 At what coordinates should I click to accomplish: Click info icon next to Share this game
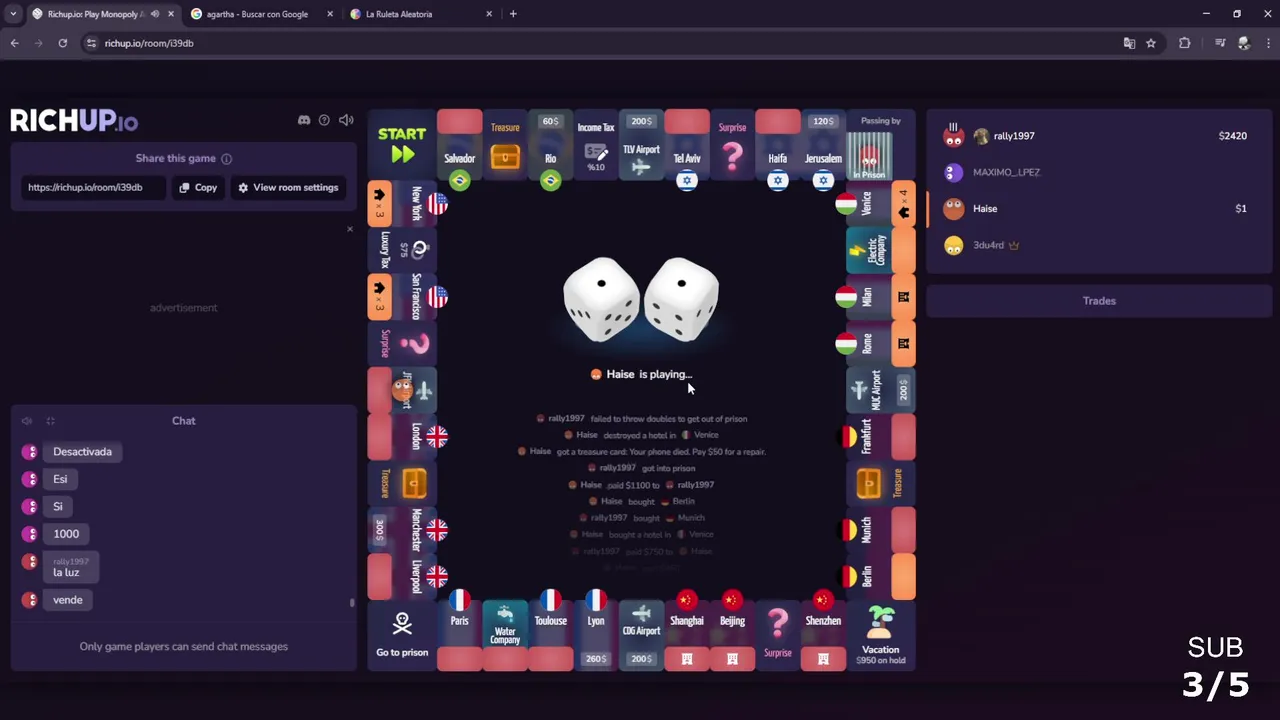click(227, 159)
